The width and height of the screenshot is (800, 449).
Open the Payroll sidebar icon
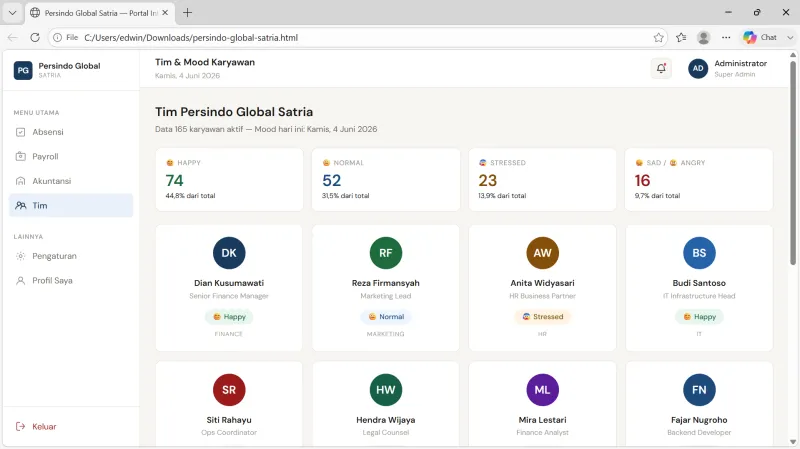click(x=20, y=157)
